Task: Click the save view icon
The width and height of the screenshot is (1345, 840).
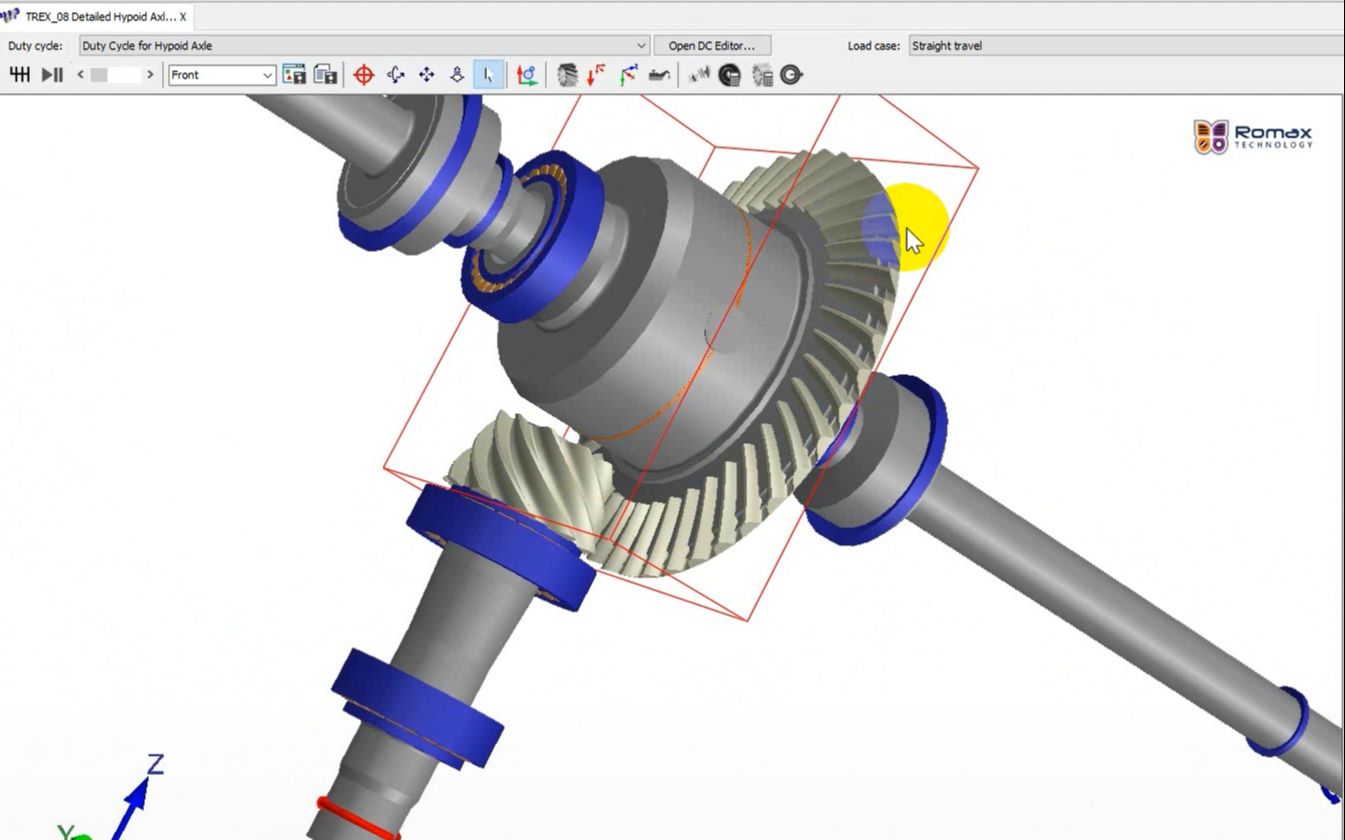Action: point(294,75)
